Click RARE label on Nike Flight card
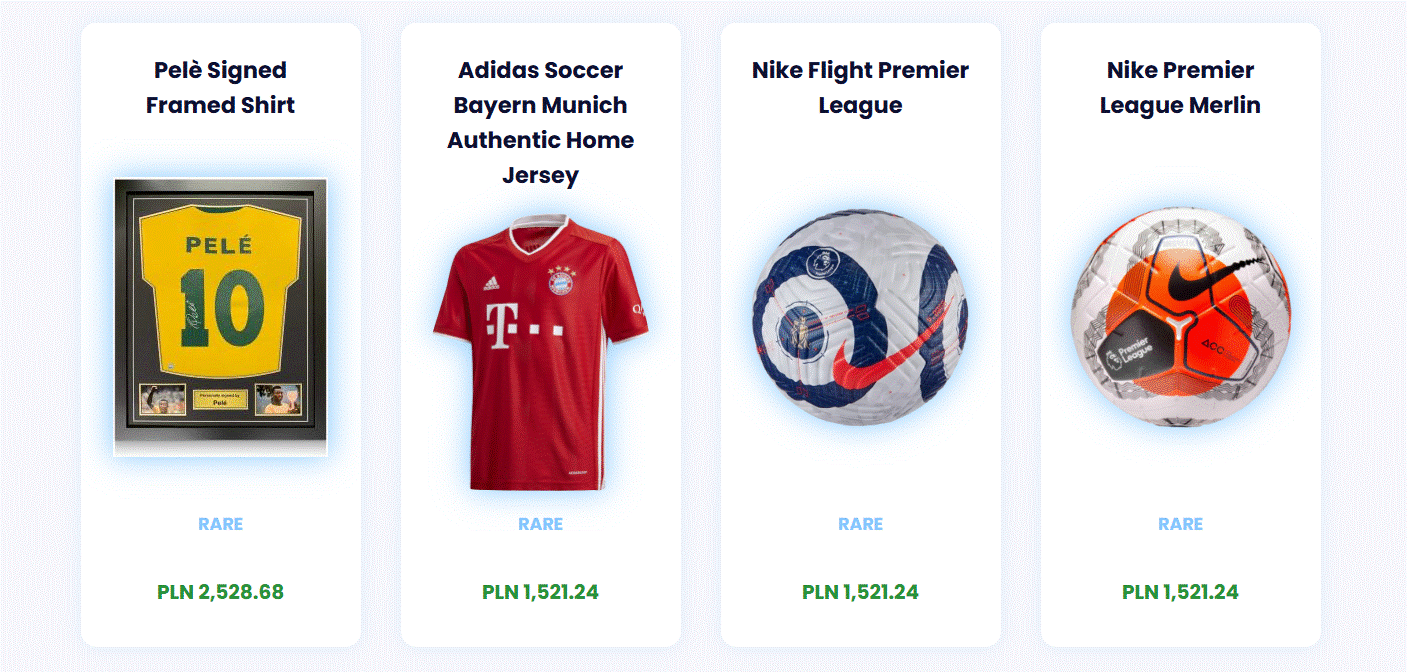 pyautogui.click(x=860, y=524)
